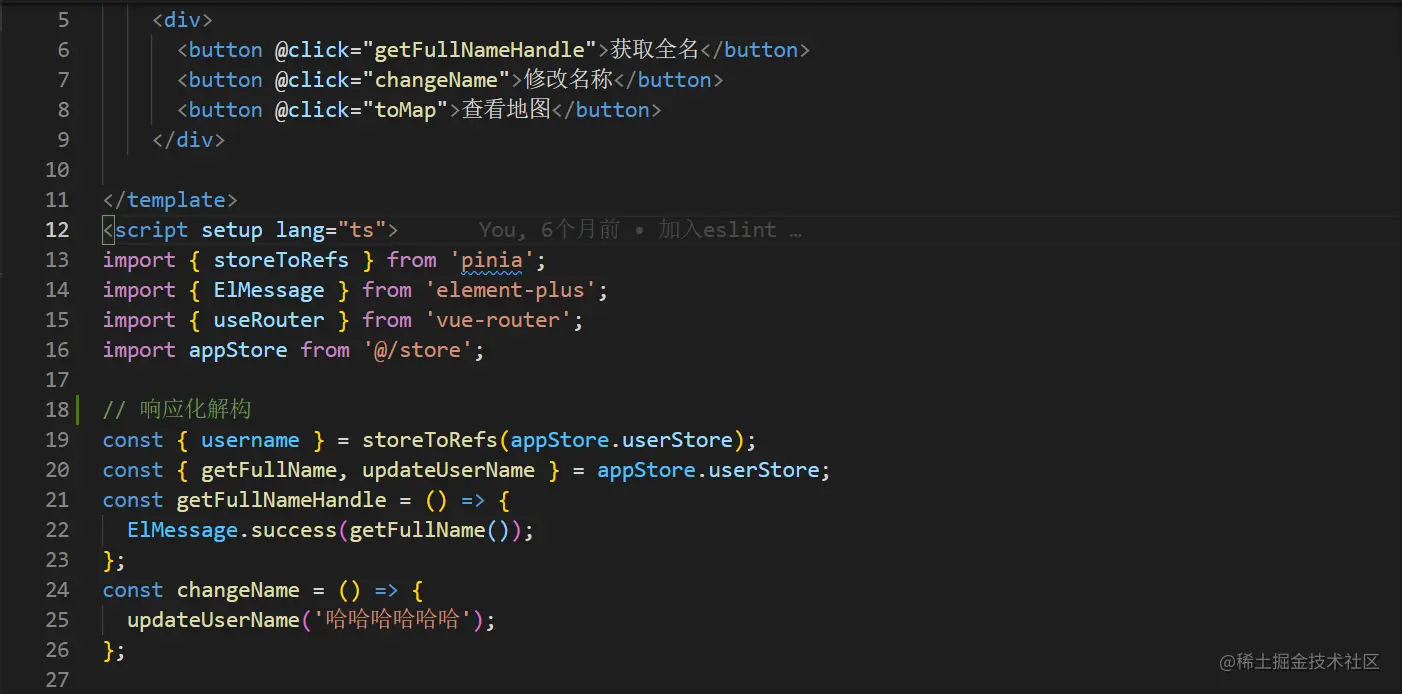The width and height of the screenshot is (1402, 694).
Task: Click the 'updateUserName' call on line 25
Action: (x=213, y=620)
